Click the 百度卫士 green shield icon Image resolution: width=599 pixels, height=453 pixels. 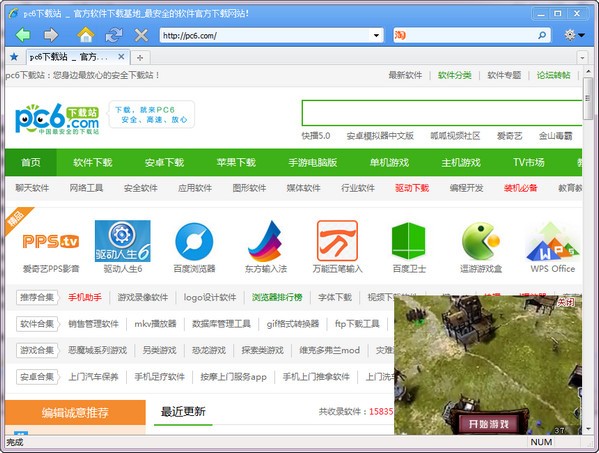pos(409,241)
